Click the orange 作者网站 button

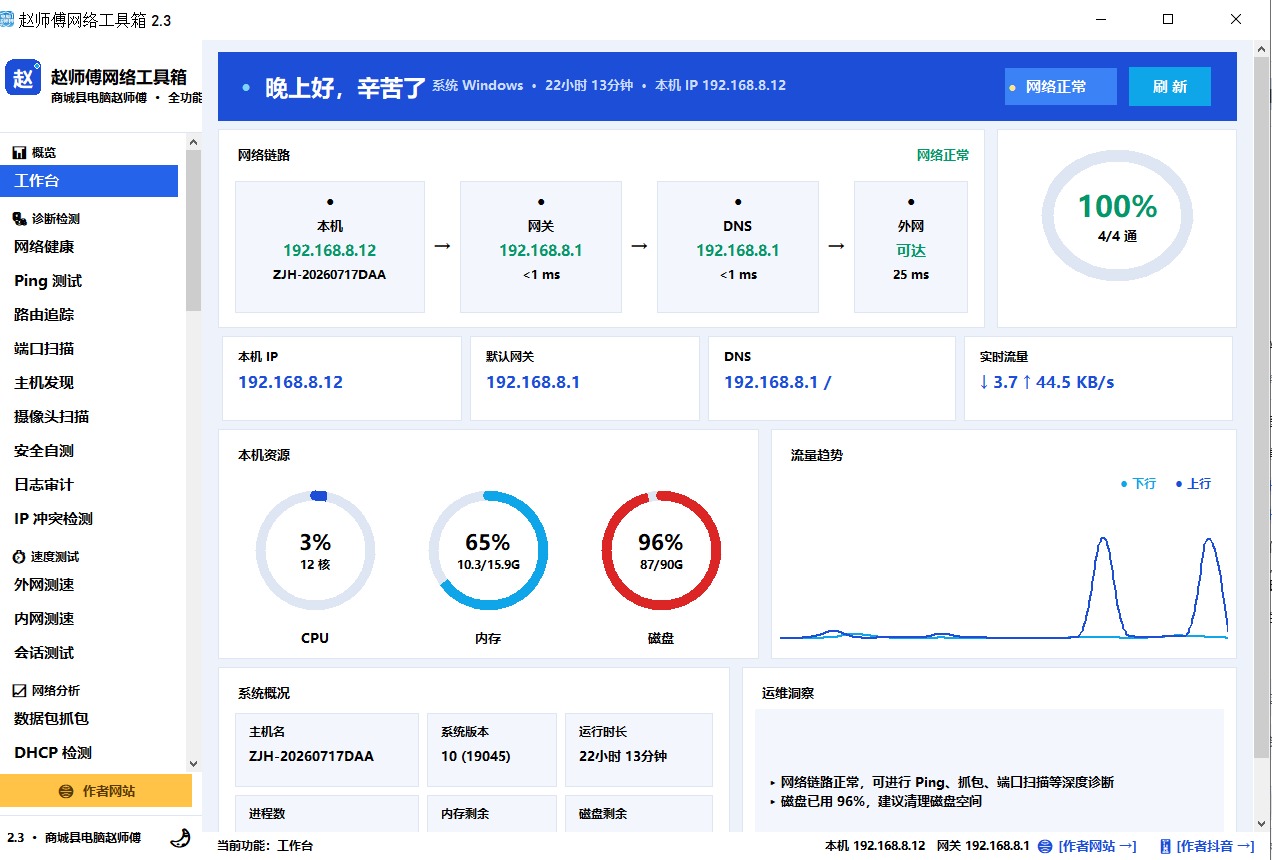[x=96, y=791]
